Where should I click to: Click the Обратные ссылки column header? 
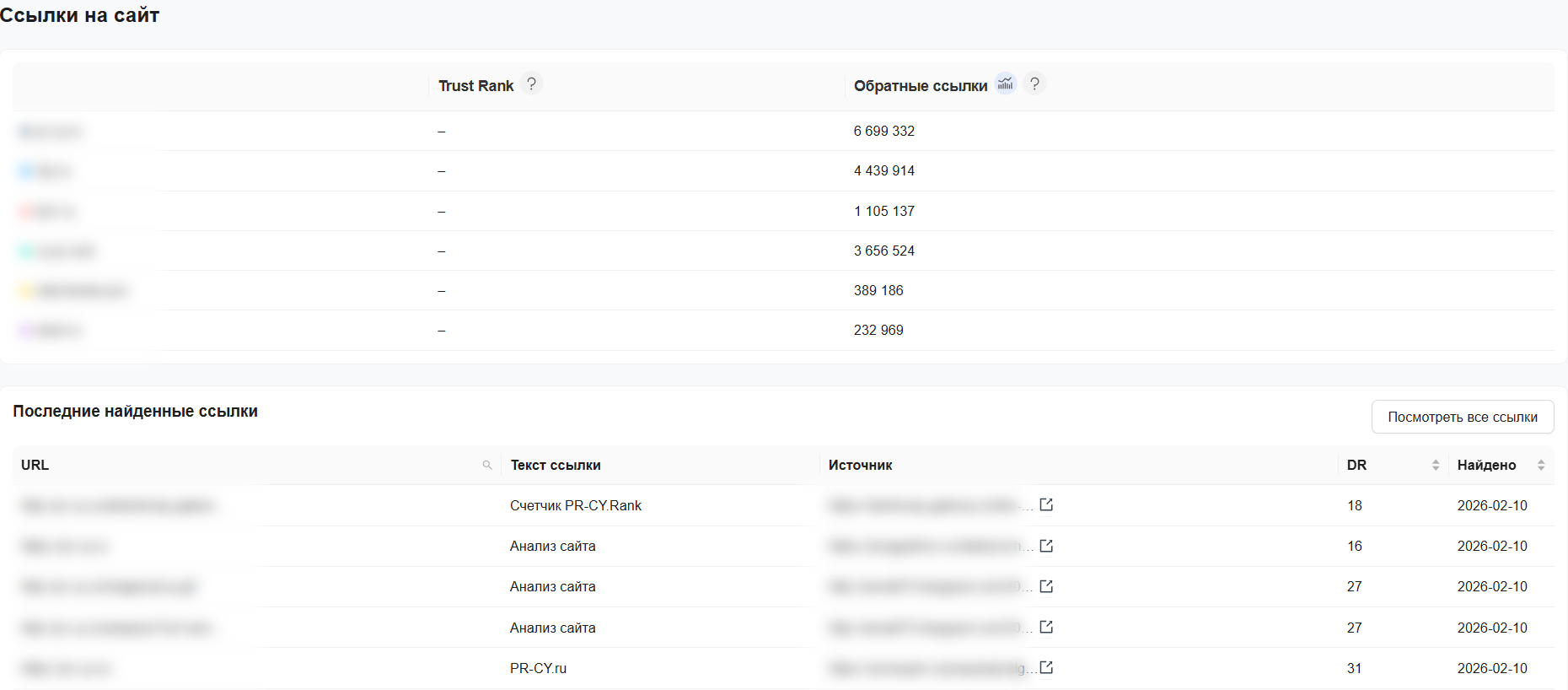pyautogui.click(x=920, y=86)
